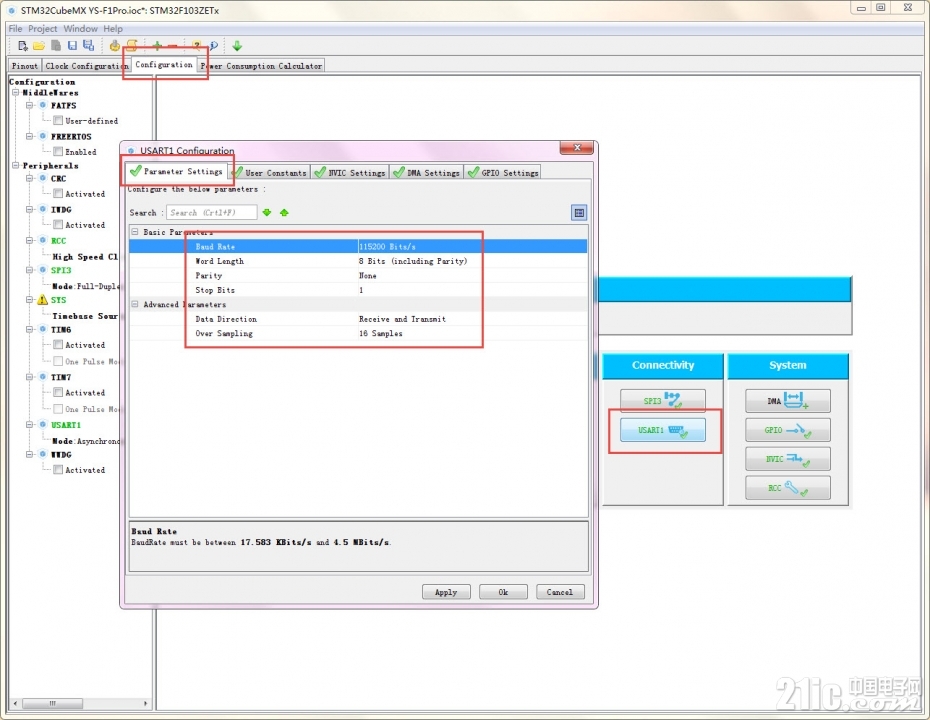Open NVIC in System panel
930x720 pixels.
(788, 459)
